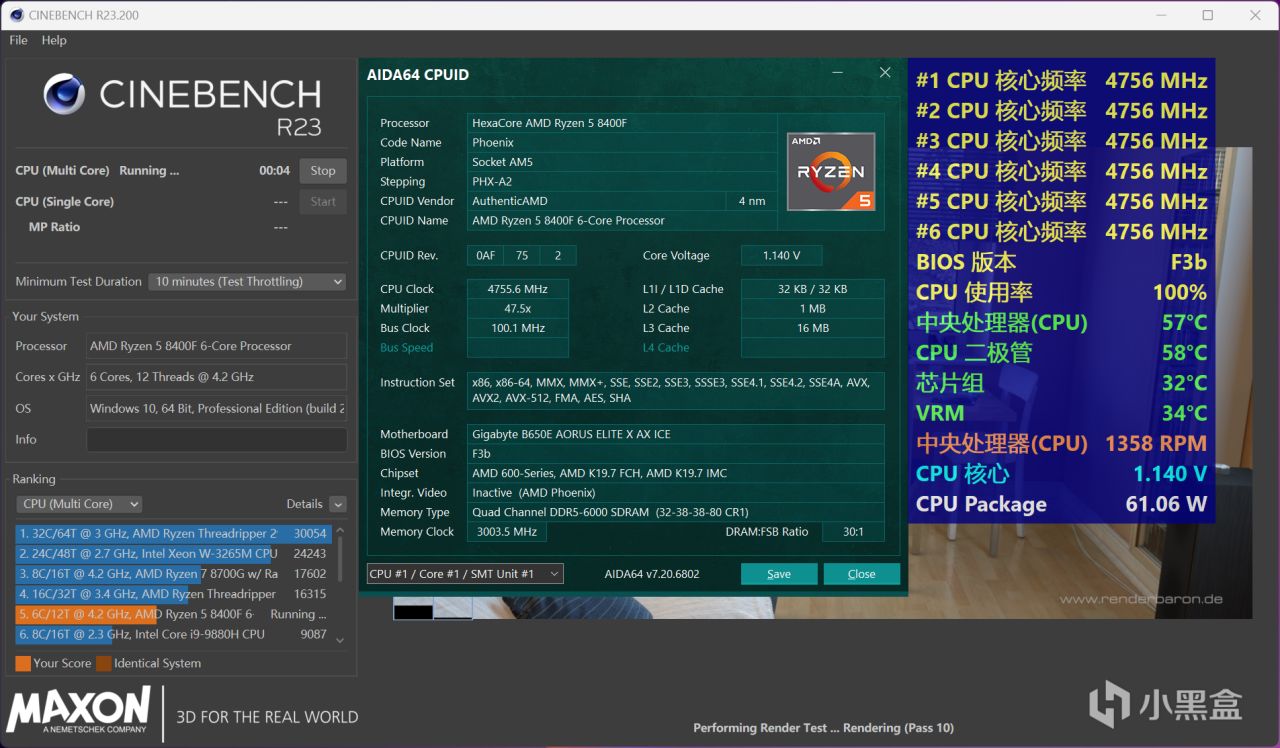Click the '6 Cores, 12 Threads @ 4.2 GHz' field
Screen dimensions: 1280x748
(x=217, y=377)
